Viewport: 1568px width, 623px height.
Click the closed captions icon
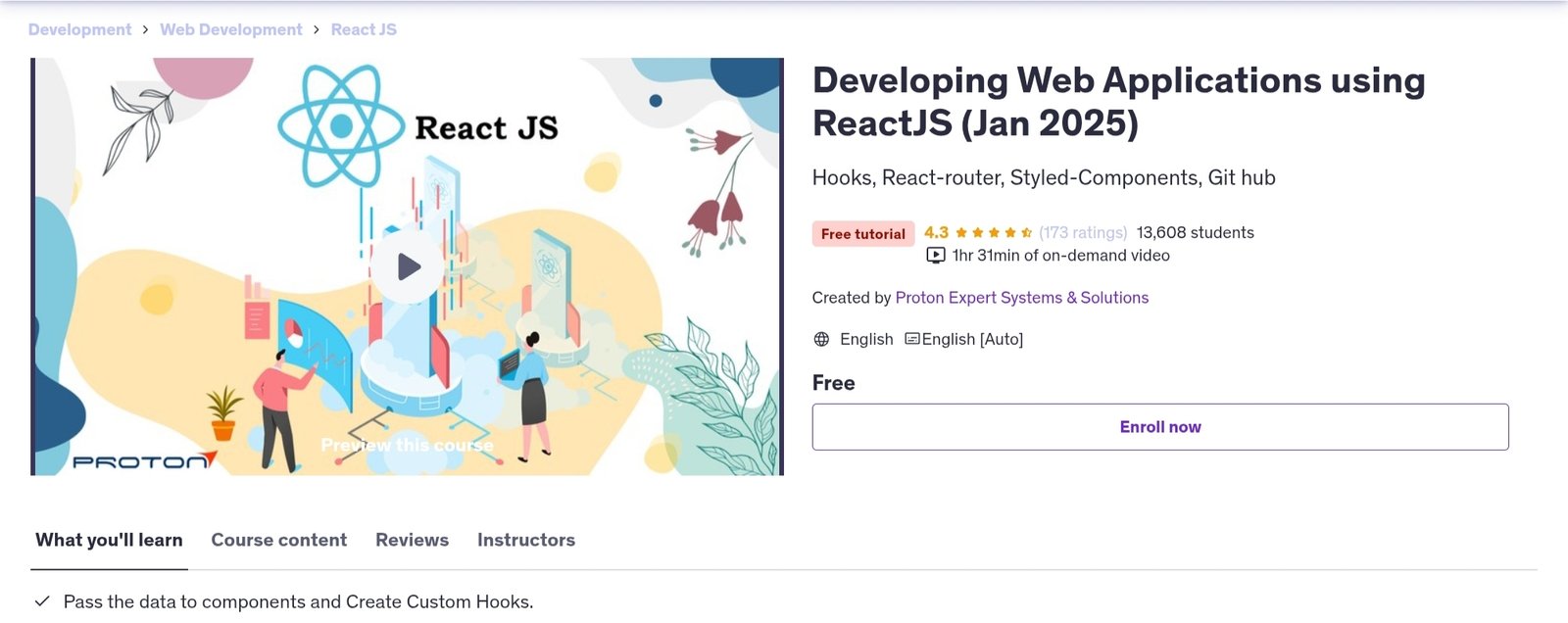(x=912, y=339)
